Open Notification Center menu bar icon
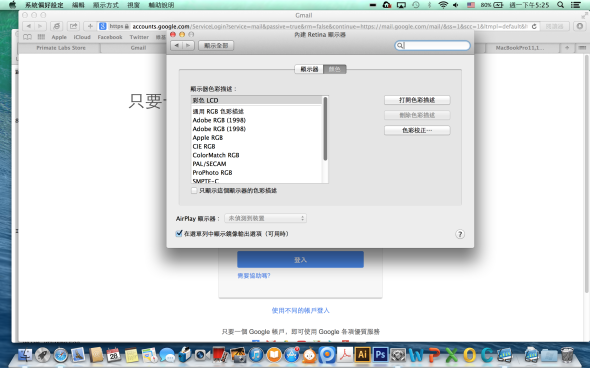Screen dimensions: 590x368 (575, 5)
